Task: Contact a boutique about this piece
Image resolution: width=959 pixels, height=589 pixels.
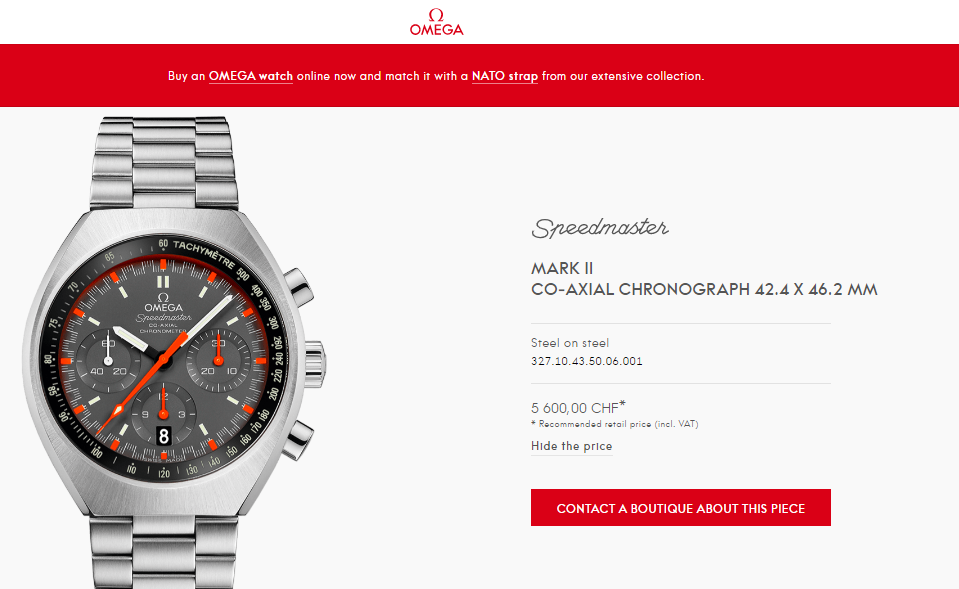Action: point(681,508)
